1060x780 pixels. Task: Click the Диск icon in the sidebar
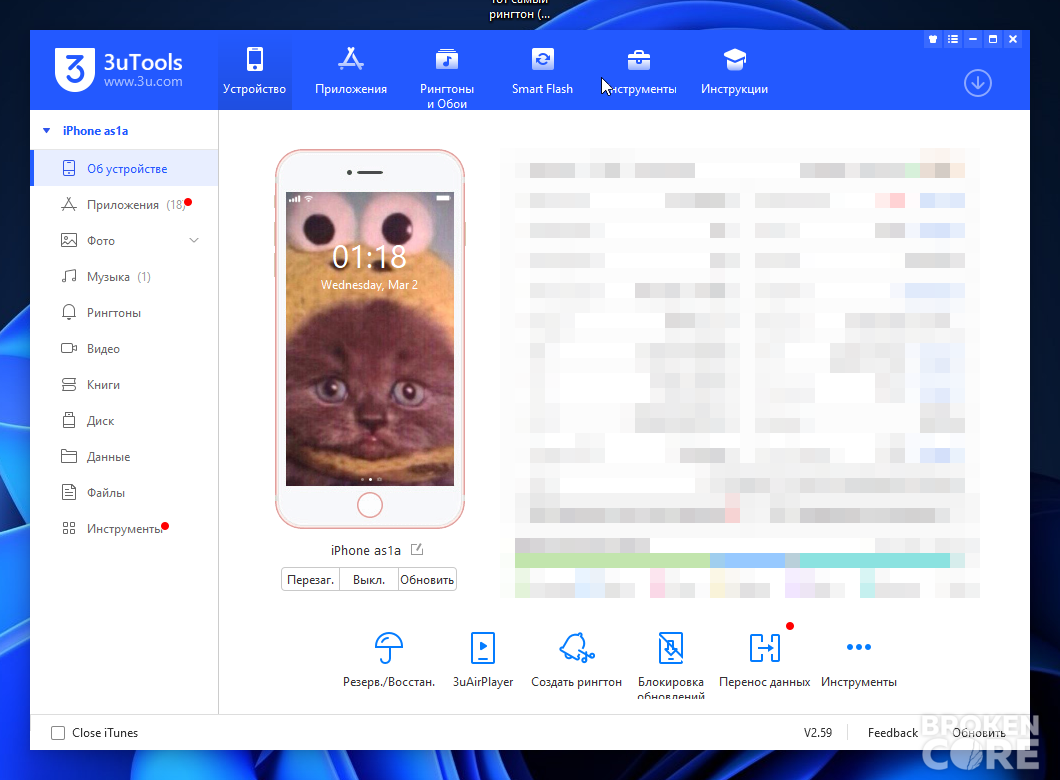[69, 420]
